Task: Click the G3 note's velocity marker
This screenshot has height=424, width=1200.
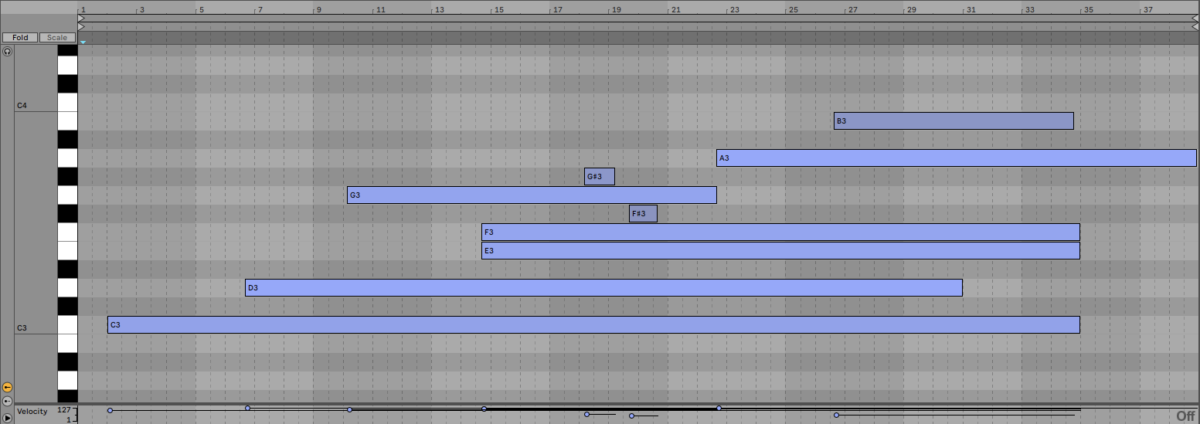Action: pyautogui.click(x=349, y=409)
